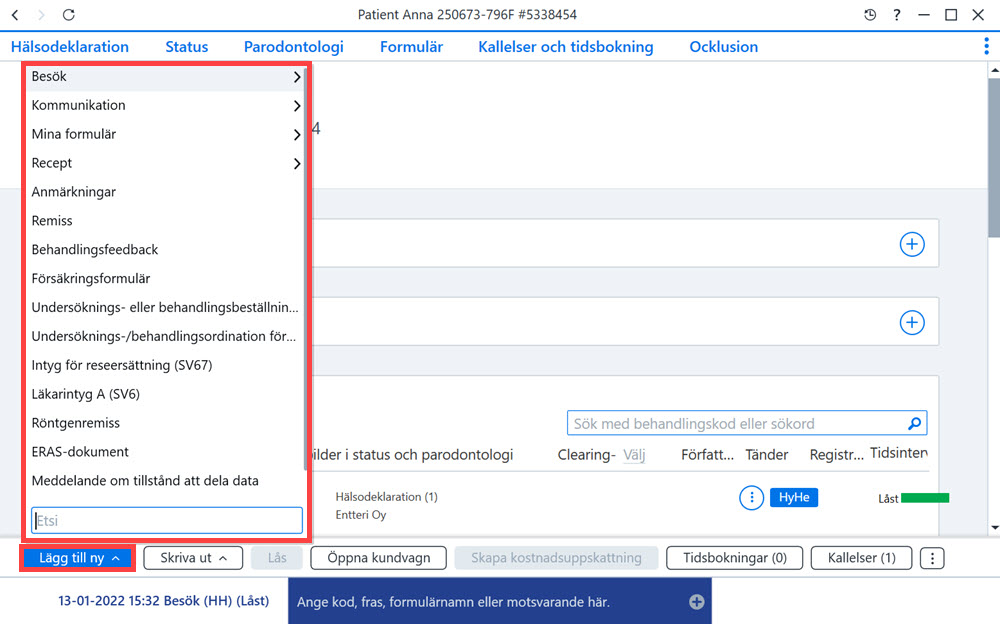The width and height of the screenshot is (1000, 624).
Task: Click the first blue plus circle icon
Action: pyautogui.click(x=912, y=244)
